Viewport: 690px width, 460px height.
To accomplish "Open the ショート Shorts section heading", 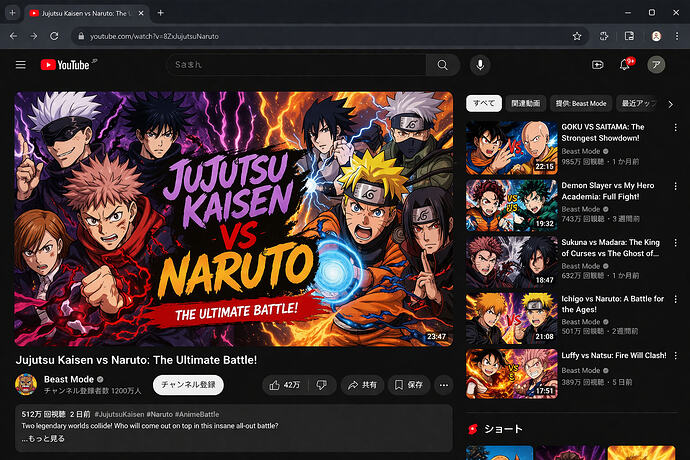I will (x=503, y=429).
